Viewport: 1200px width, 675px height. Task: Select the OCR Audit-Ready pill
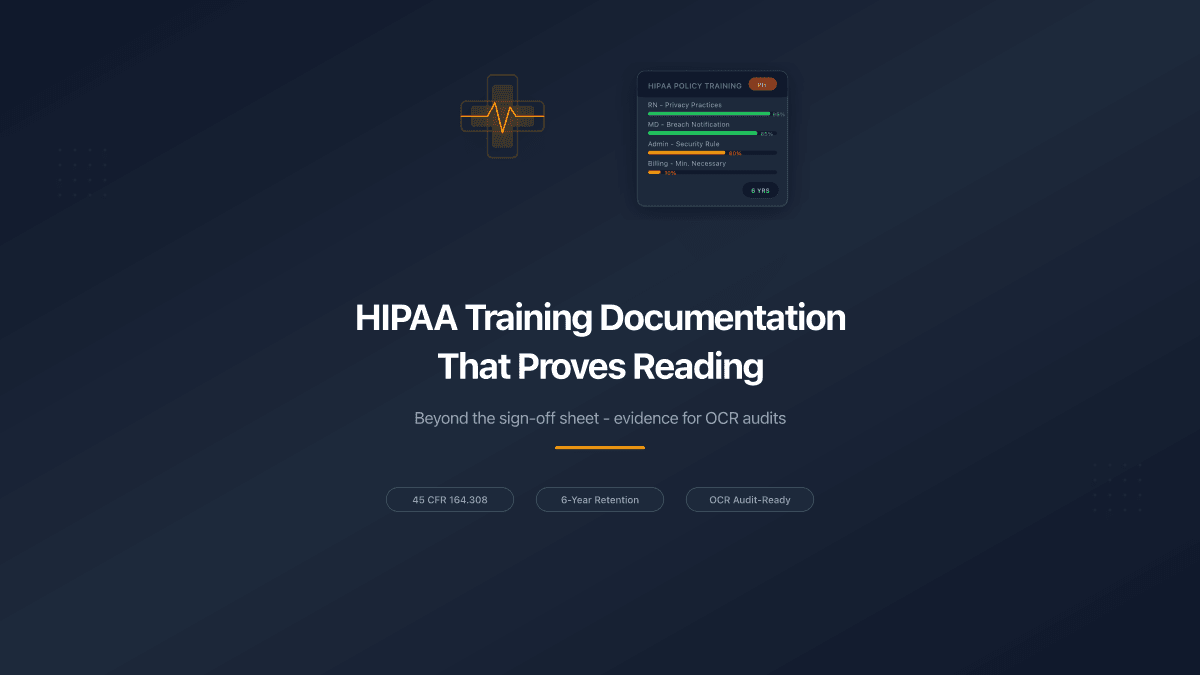(x=750, y=499)
